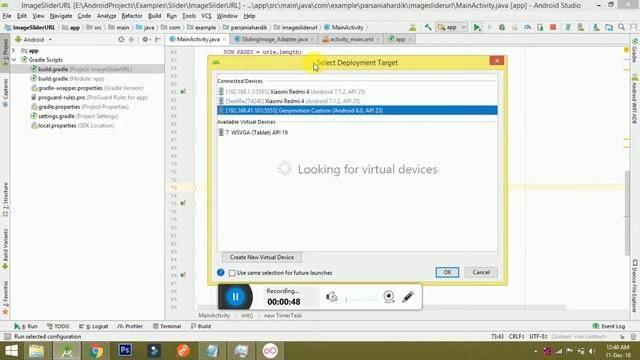Click Create New Virtual Device button
This screenshot has height=360, width=640.
[262, 257]
